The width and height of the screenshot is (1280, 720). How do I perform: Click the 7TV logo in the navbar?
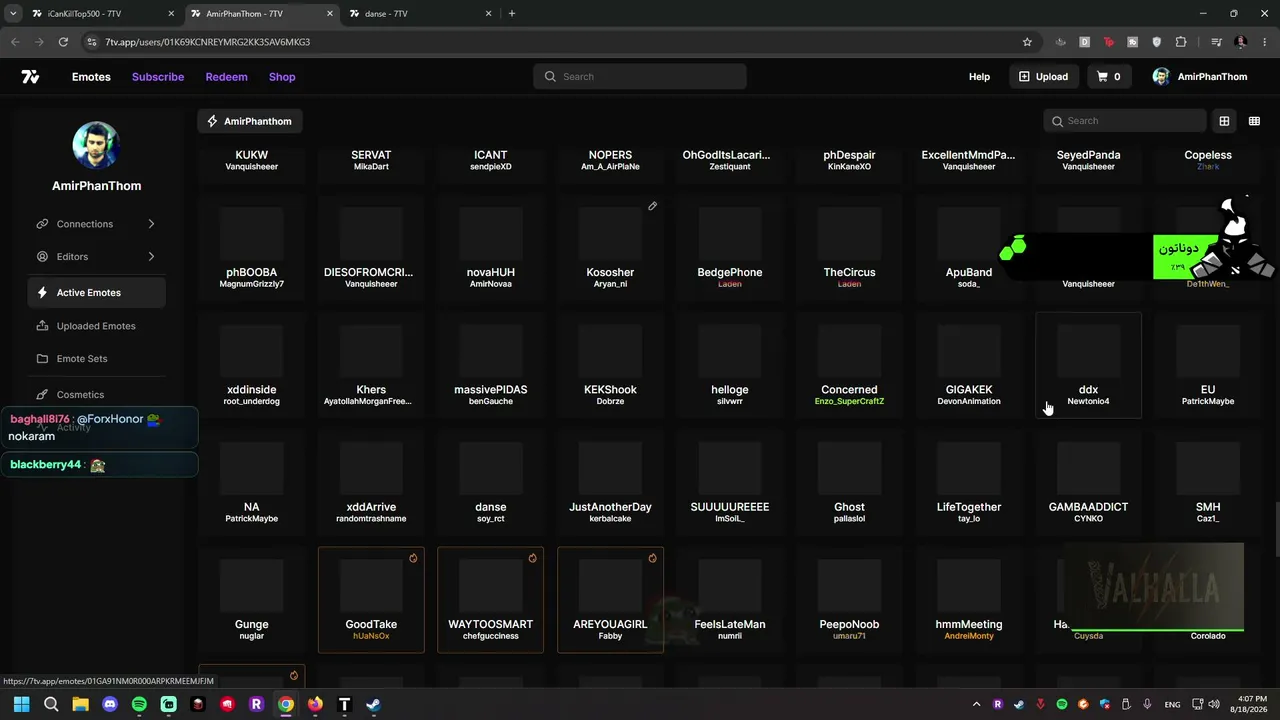[x=30, y=77]
